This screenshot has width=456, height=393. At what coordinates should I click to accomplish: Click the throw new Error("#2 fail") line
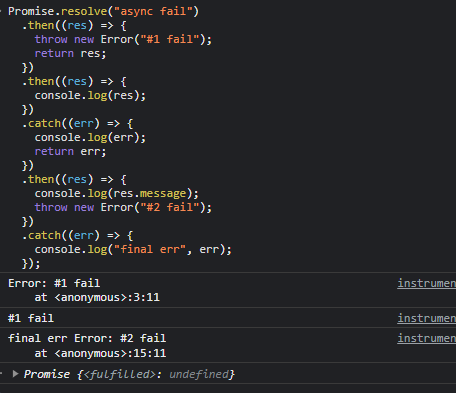point(123,207)
